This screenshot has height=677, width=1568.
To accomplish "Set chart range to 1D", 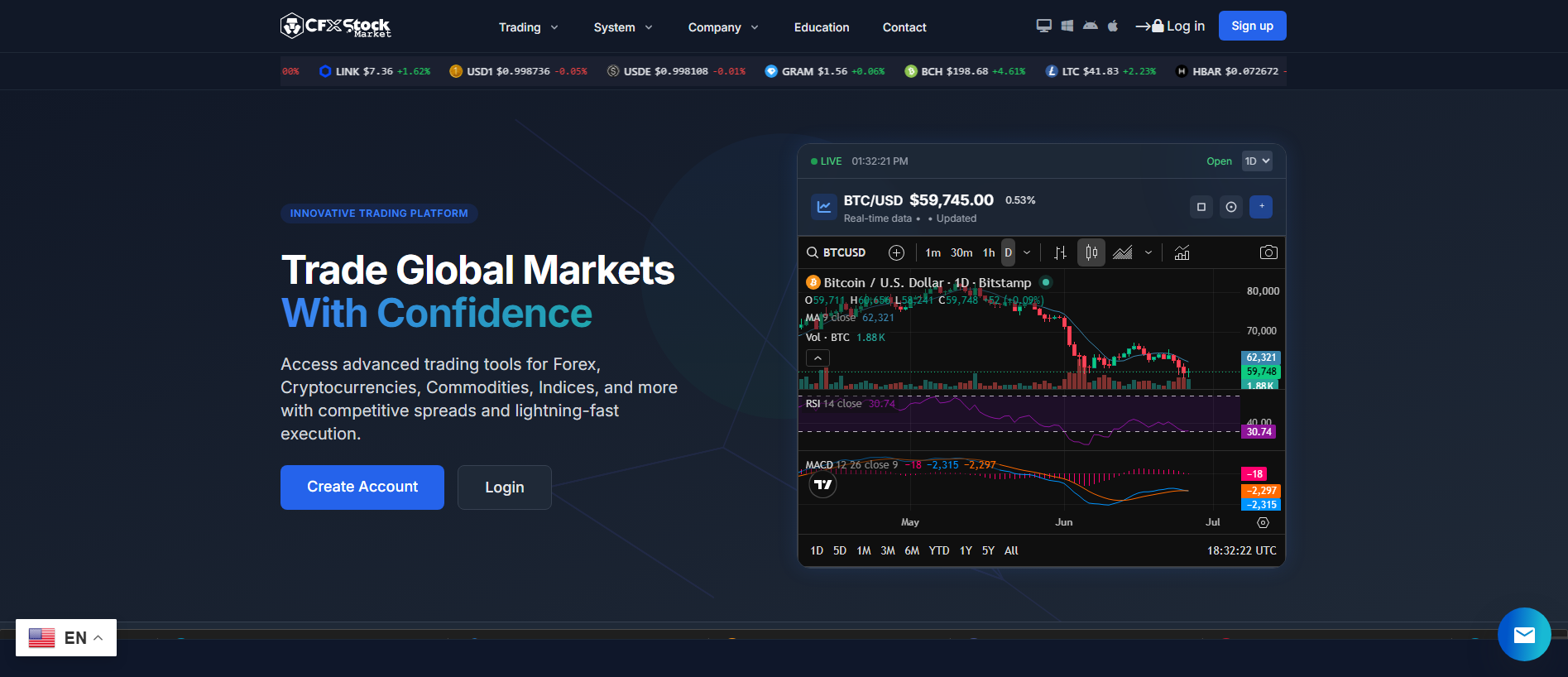I will pyautogui.click(x=817, y=550).
